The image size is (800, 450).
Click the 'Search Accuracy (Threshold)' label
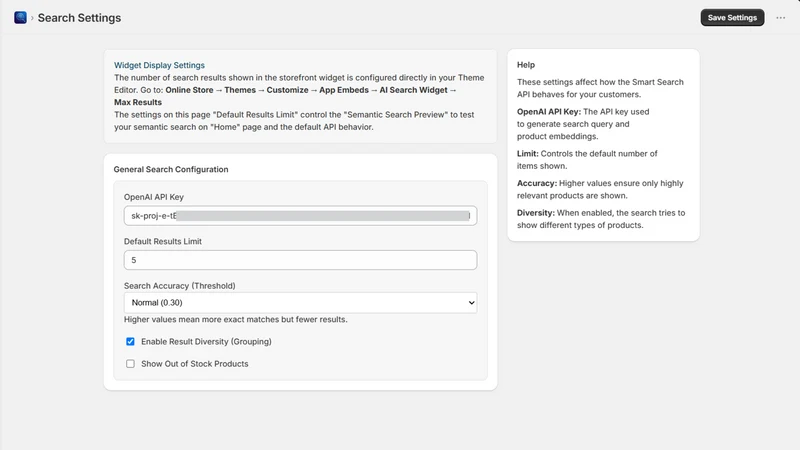pos(180,286)
